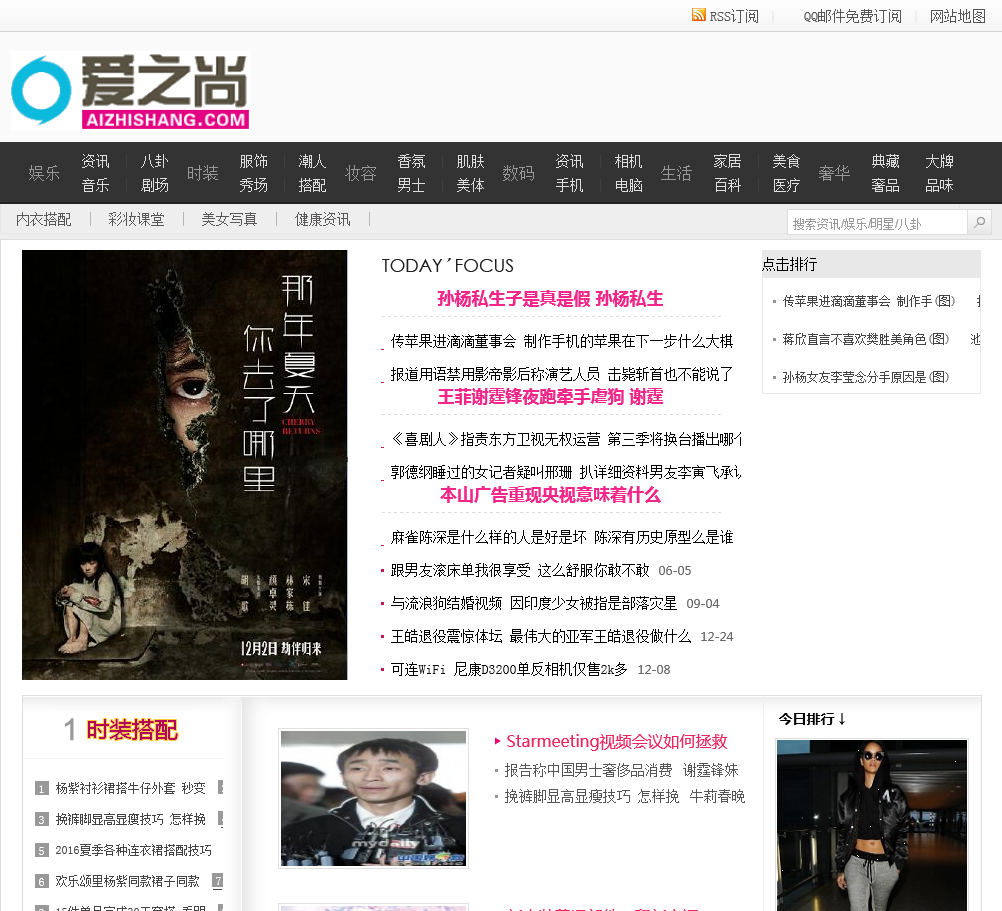The width and height of the screenshot is (1002, 911).
Task: Open 医疗 nav item
Action: pyautogui.click(x=786, y=185)
